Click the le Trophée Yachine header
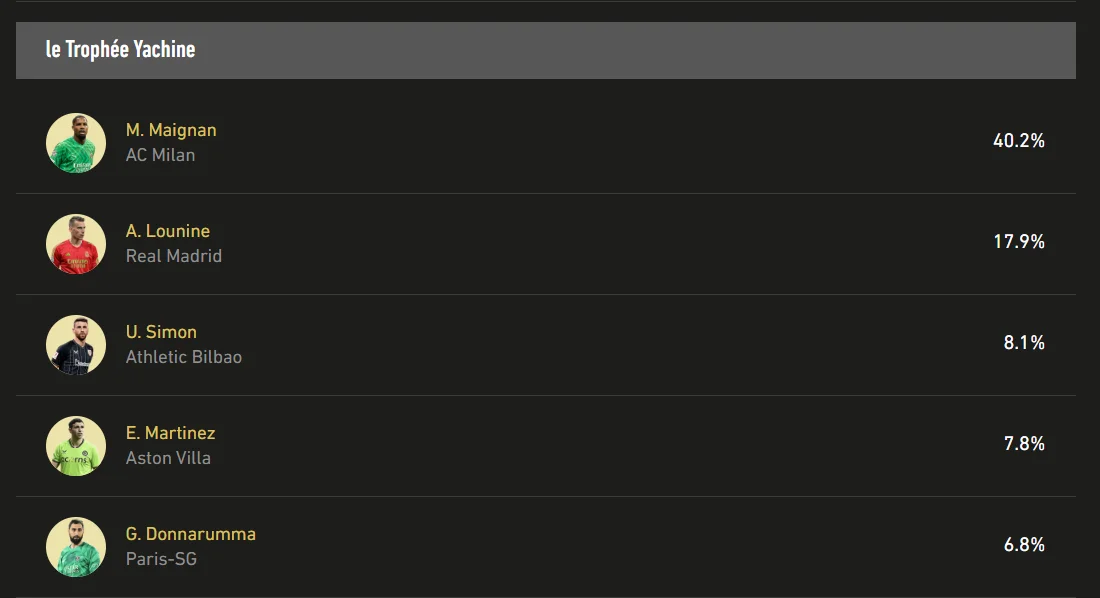 coord(121,50)
